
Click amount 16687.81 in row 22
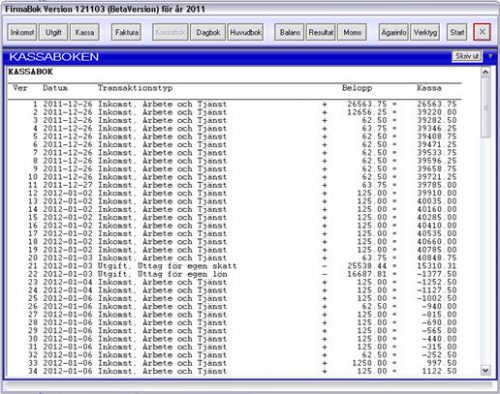click(x=367, y=274)
